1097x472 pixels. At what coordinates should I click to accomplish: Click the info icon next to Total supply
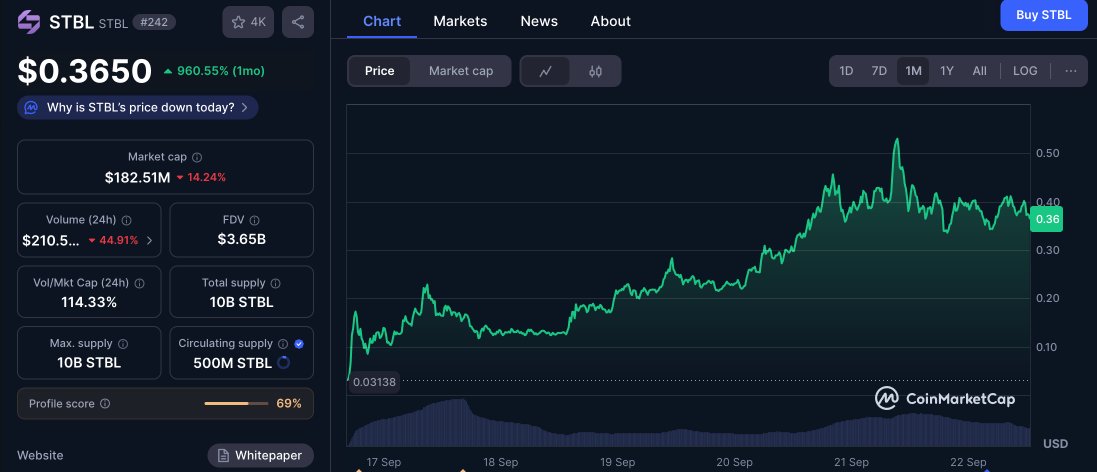(x=276, y=283)
